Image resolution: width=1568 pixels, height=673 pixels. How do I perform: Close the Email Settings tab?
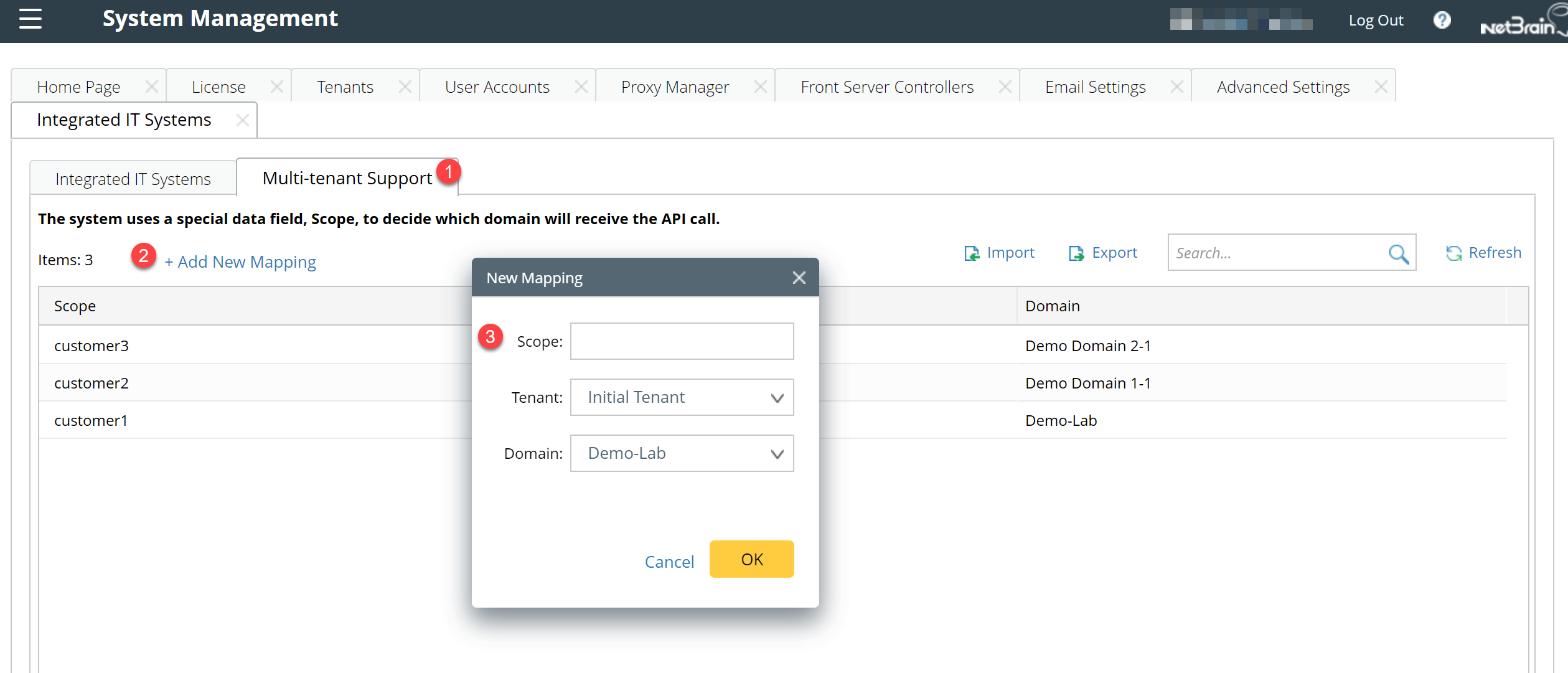tap(1176, 87)
